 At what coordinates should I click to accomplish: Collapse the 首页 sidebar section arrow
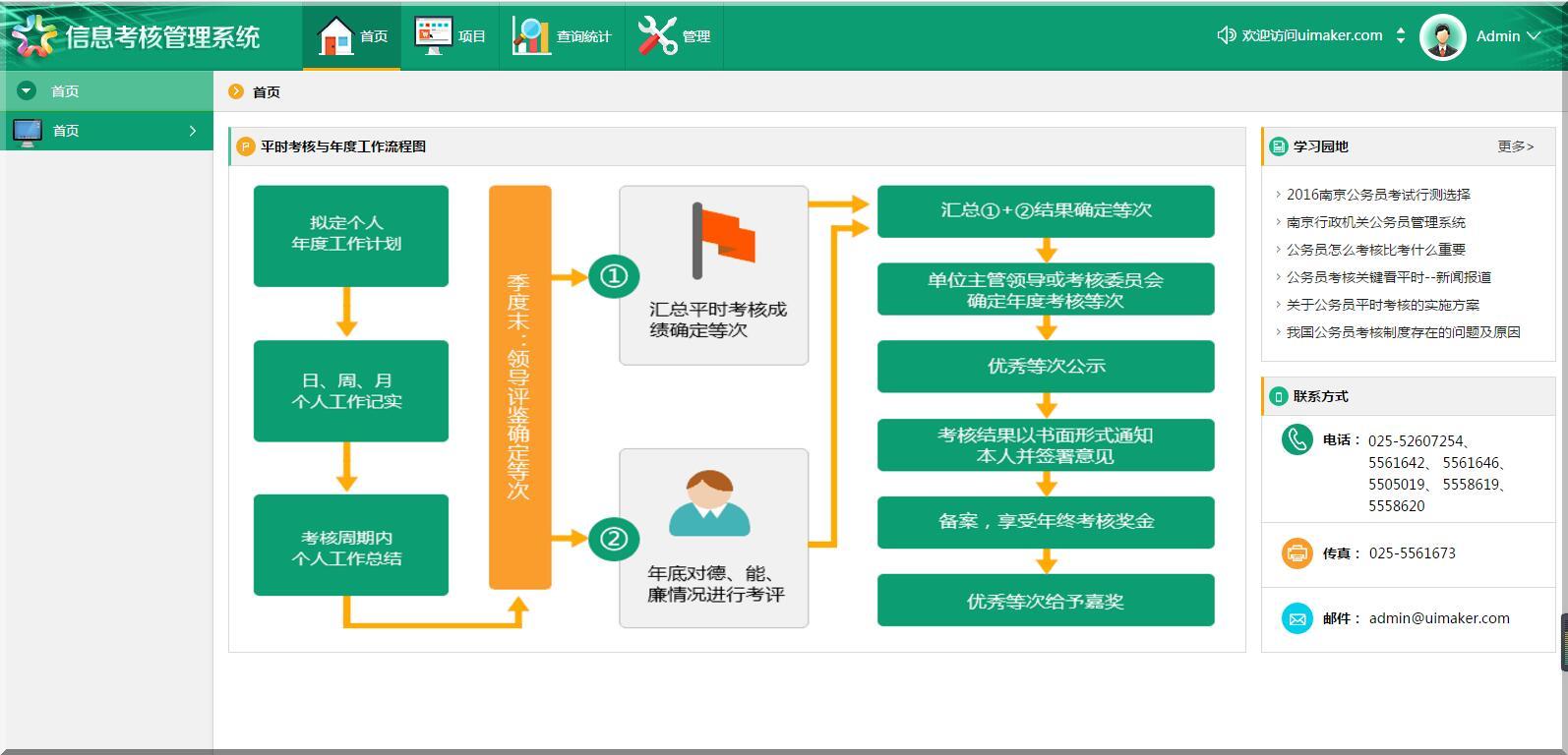[x=27, y=91]
